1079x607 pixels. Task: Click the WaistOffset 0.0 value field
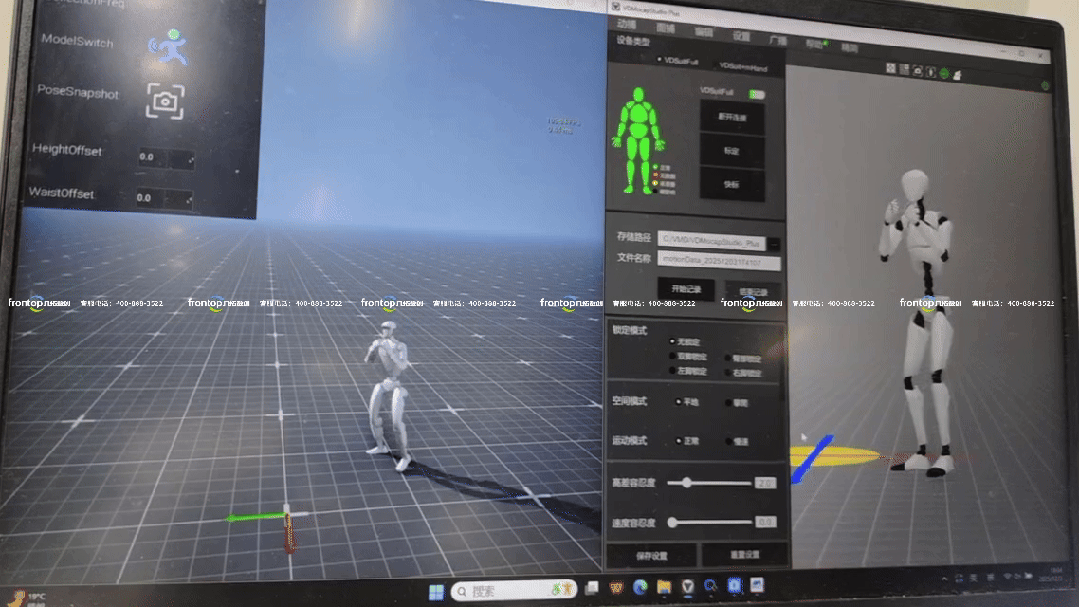[150, 198]
